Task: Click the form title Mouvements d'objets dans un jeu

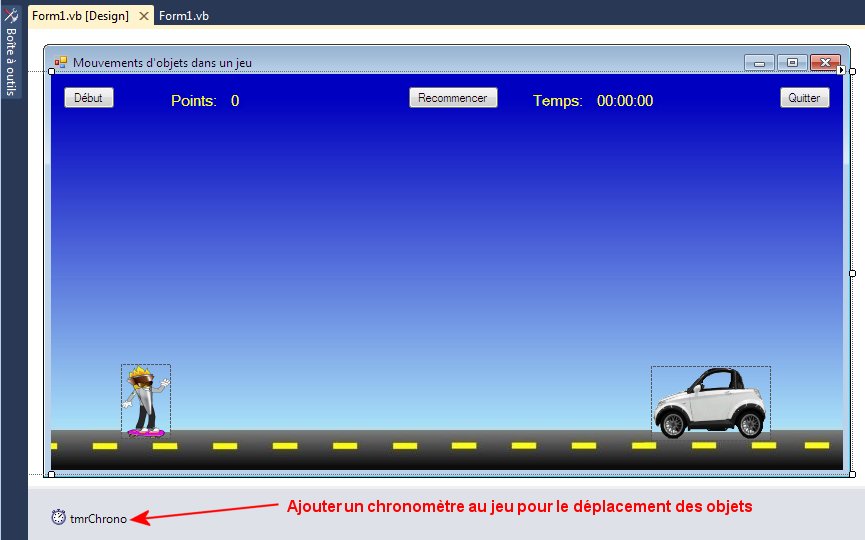Action: click(x=162, y=63)
